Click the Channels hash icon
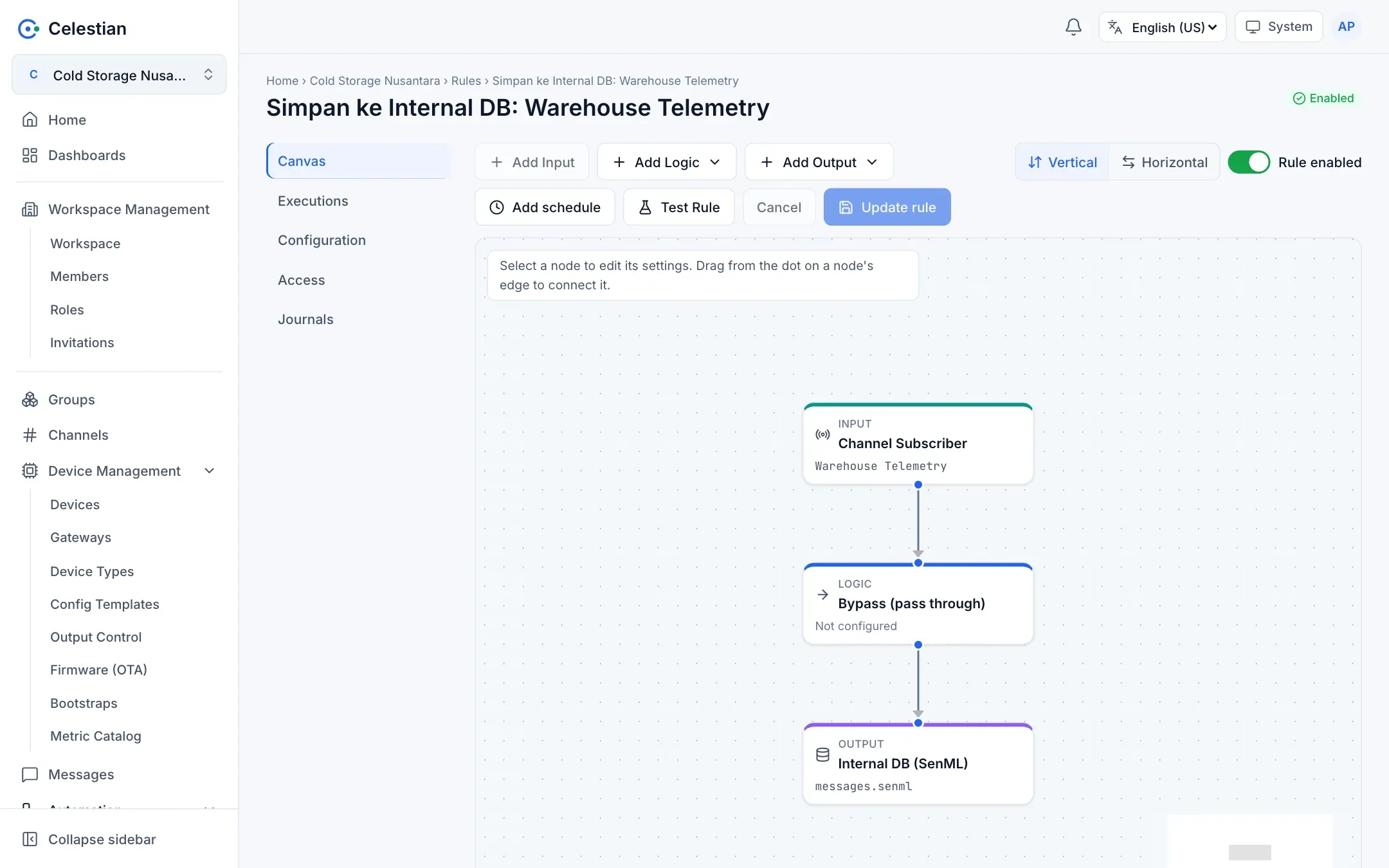The height and width of the screenshot is (868, 1389). pos(30,435)
